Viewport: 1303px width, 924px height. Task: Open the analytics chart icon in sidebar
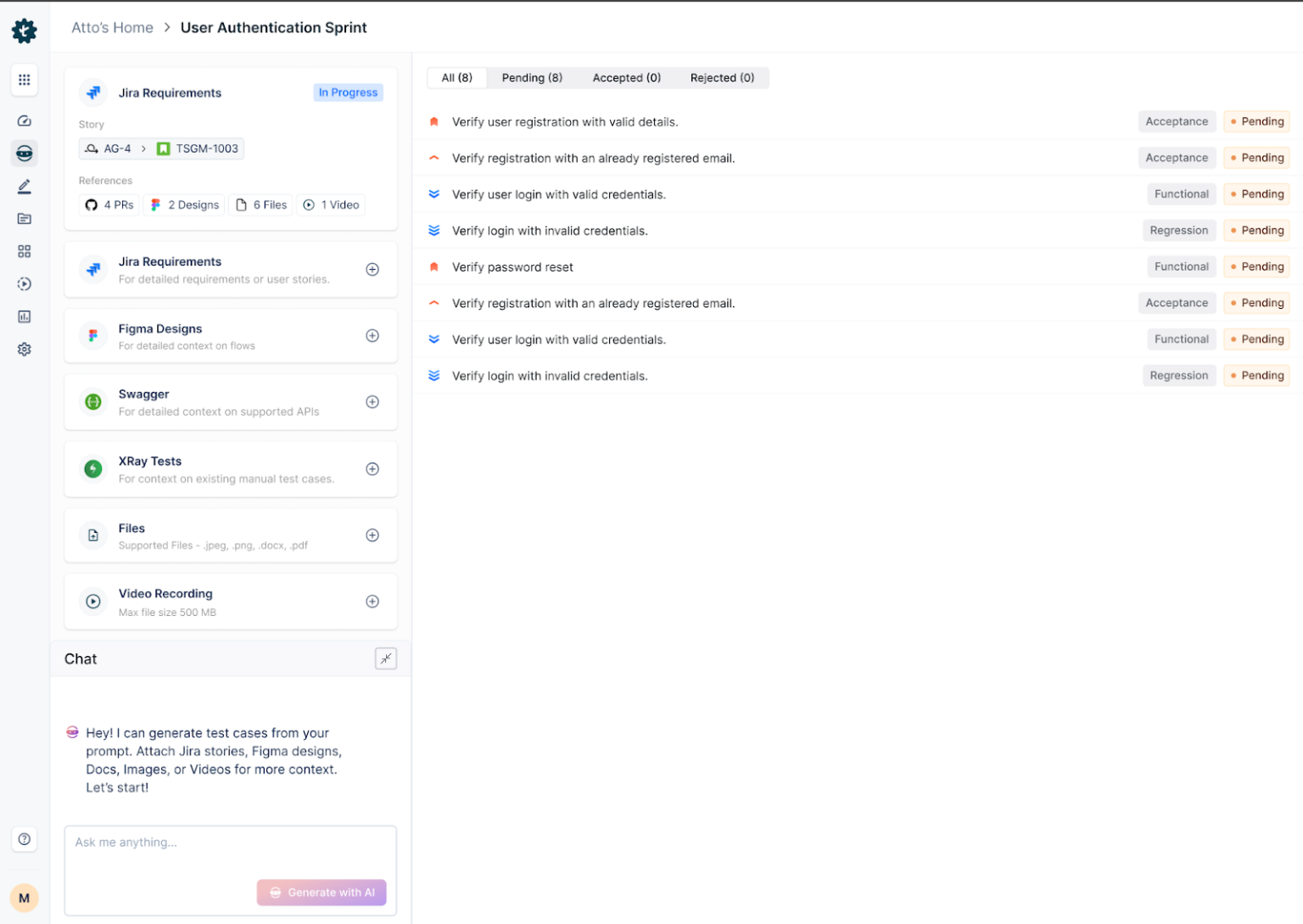[25, 316]
